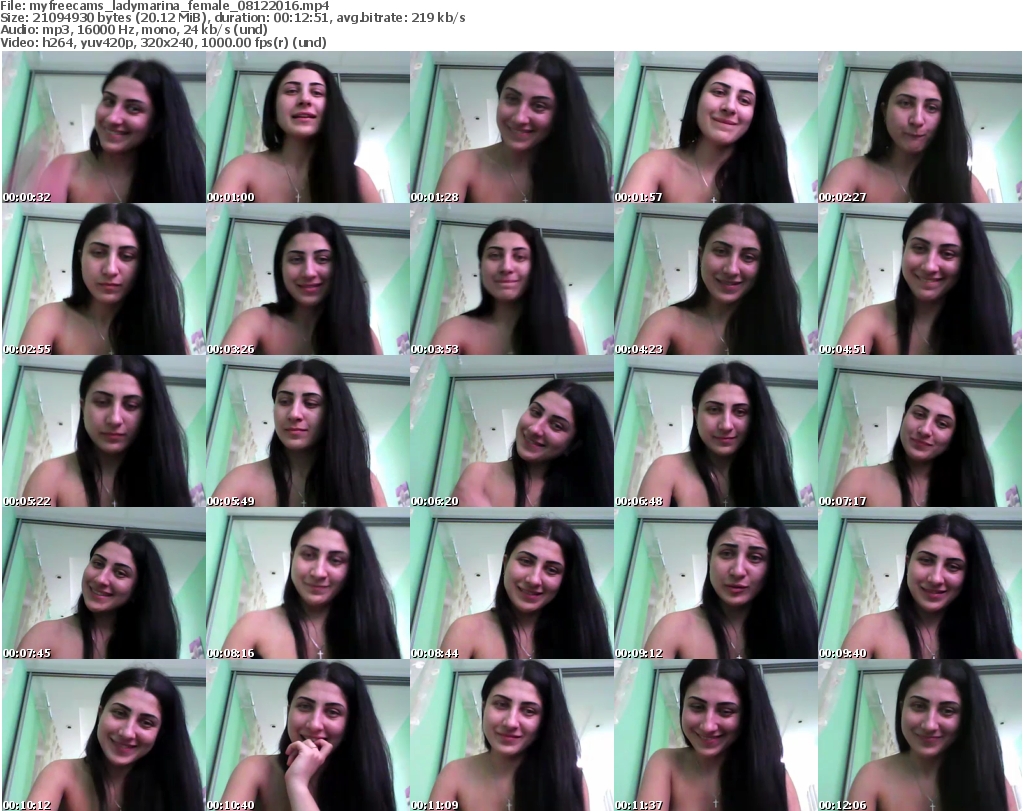Select the thumbnail timestamped 00:00:32
The width and height of the screenshot is (1024, 811).
click(x=103, y=128)
